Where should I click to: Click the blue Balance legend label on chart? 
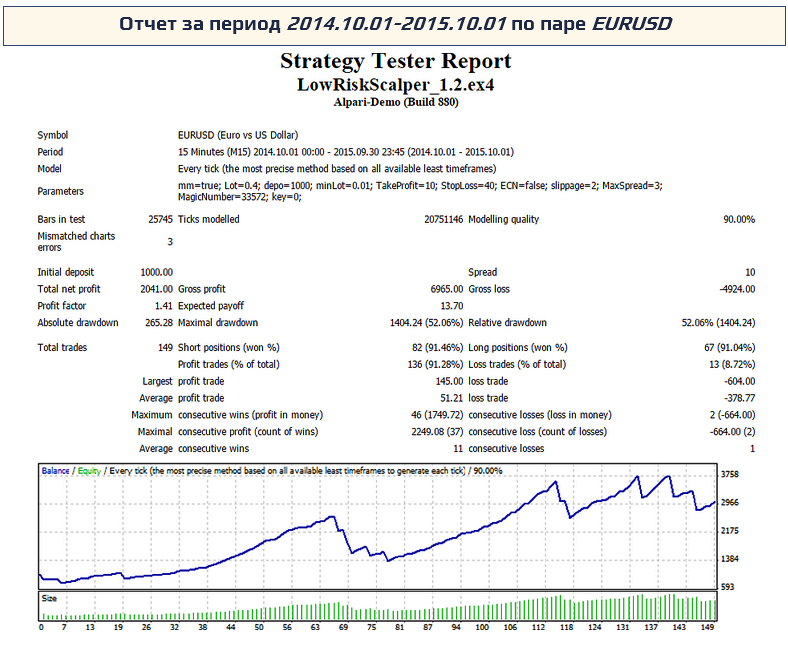coord(57,470)
